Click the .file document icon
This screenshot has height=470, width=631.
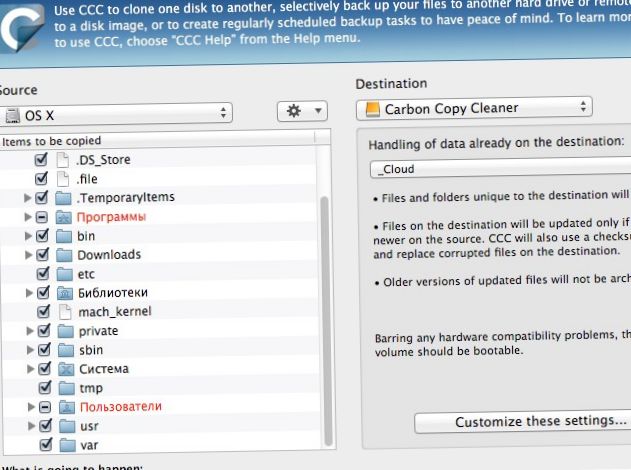coord(63,179)
